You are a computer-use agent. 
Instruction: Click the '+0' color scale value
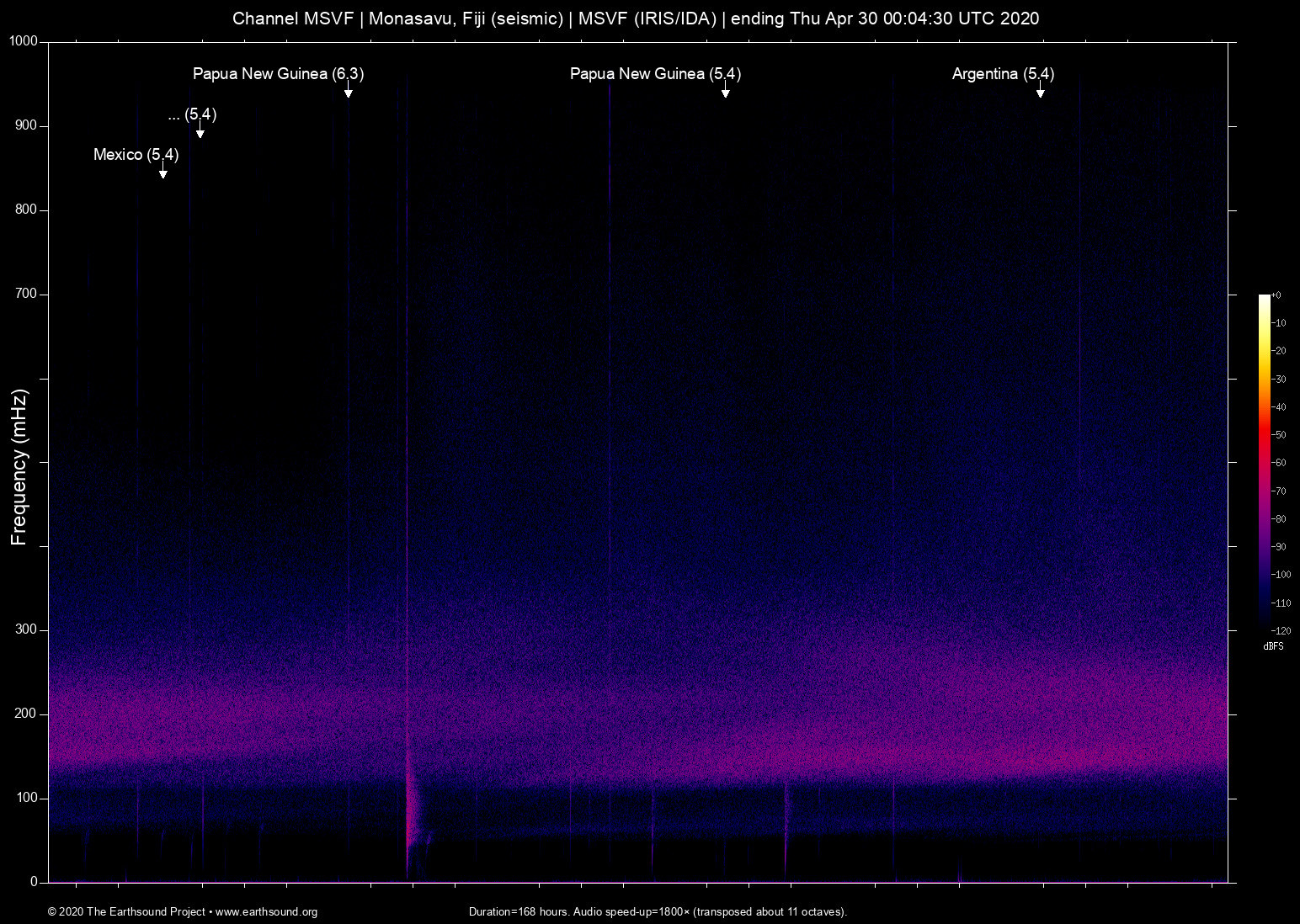coord(1276,295)
